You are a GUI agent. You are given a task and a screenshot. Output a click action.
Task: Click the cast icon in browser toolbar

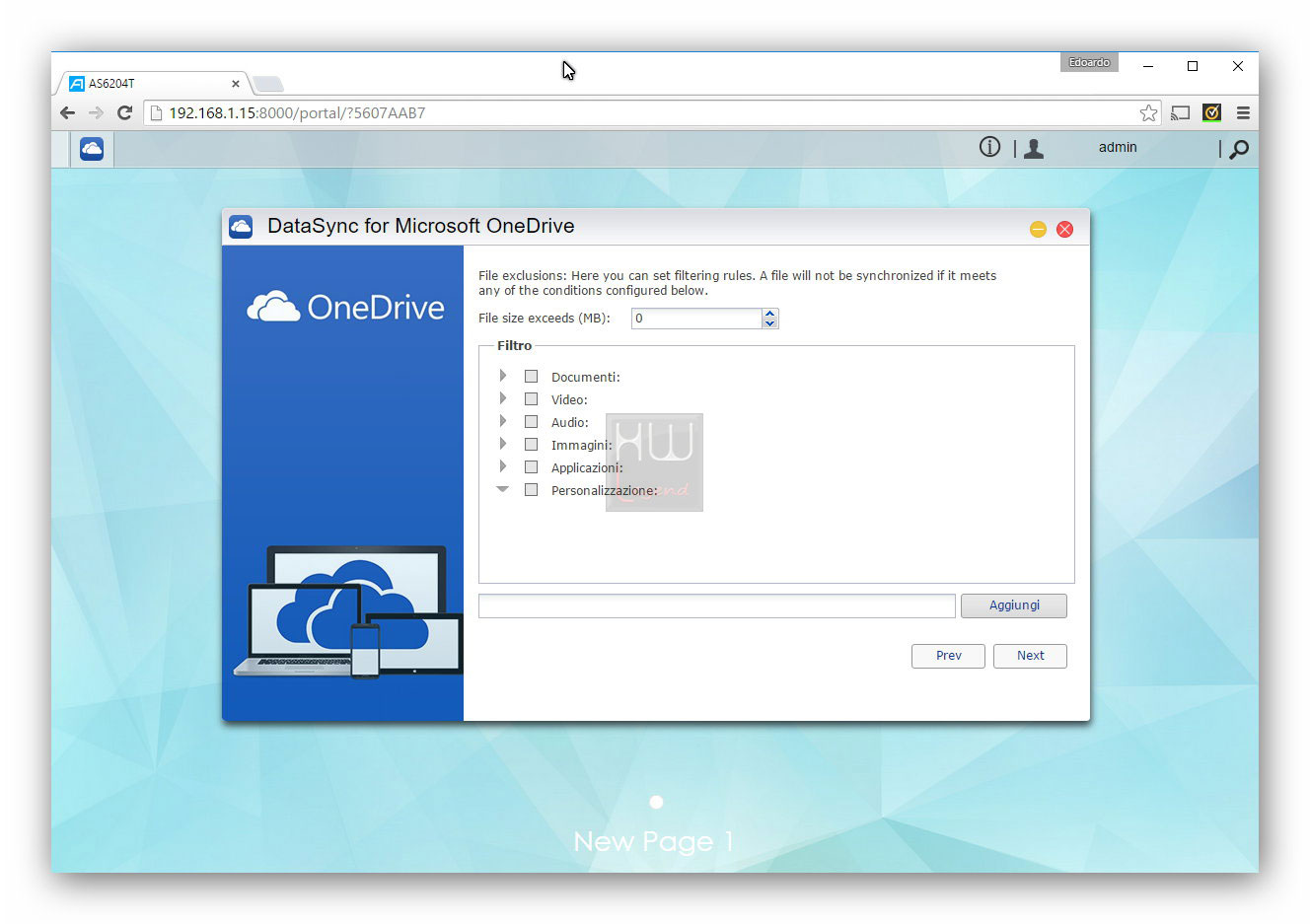coord(1180,112)
